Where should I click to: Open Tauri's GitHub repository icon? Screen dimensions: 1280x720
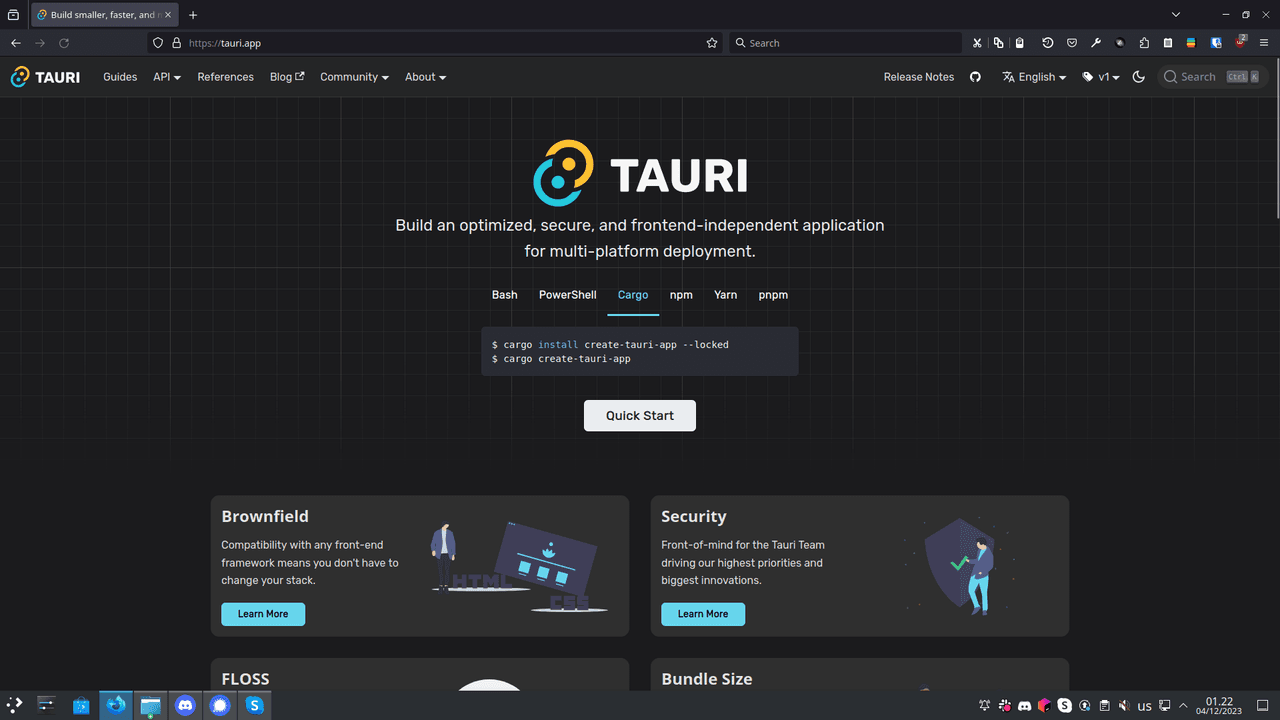click(x=976, y=77)
